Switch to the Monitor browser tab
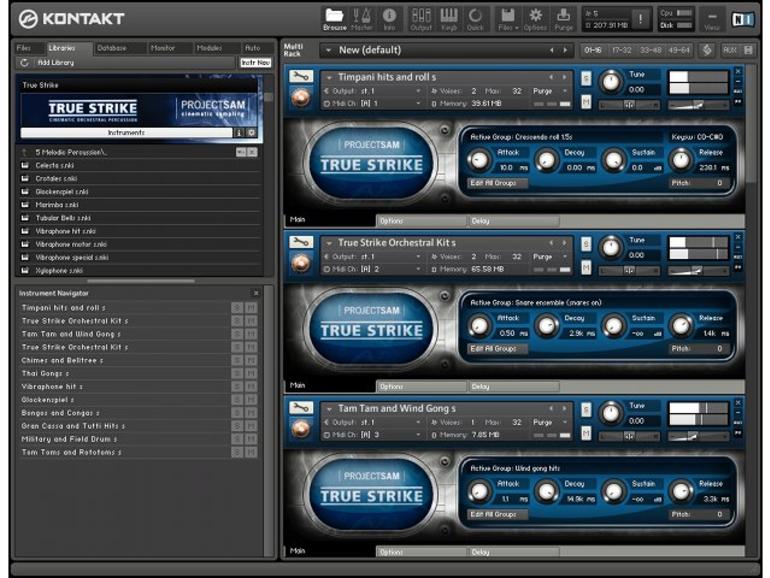 [x=163, y=48]
